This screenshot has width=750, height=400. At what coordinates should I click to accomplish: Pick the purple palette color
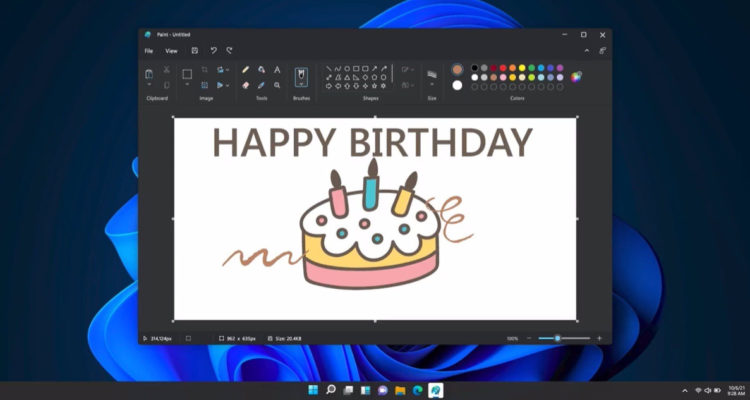tap(560, 68)
